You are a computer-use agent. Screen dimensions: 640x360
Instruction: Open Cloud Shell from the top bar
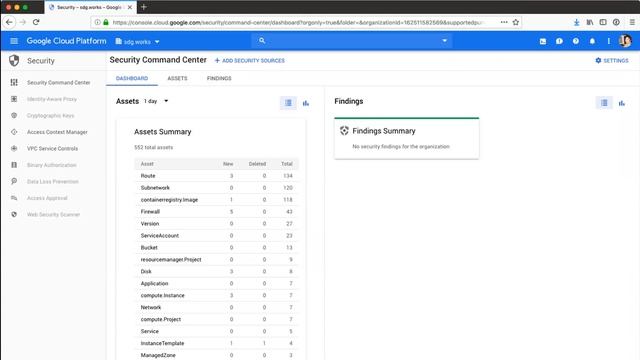[543, 41]
